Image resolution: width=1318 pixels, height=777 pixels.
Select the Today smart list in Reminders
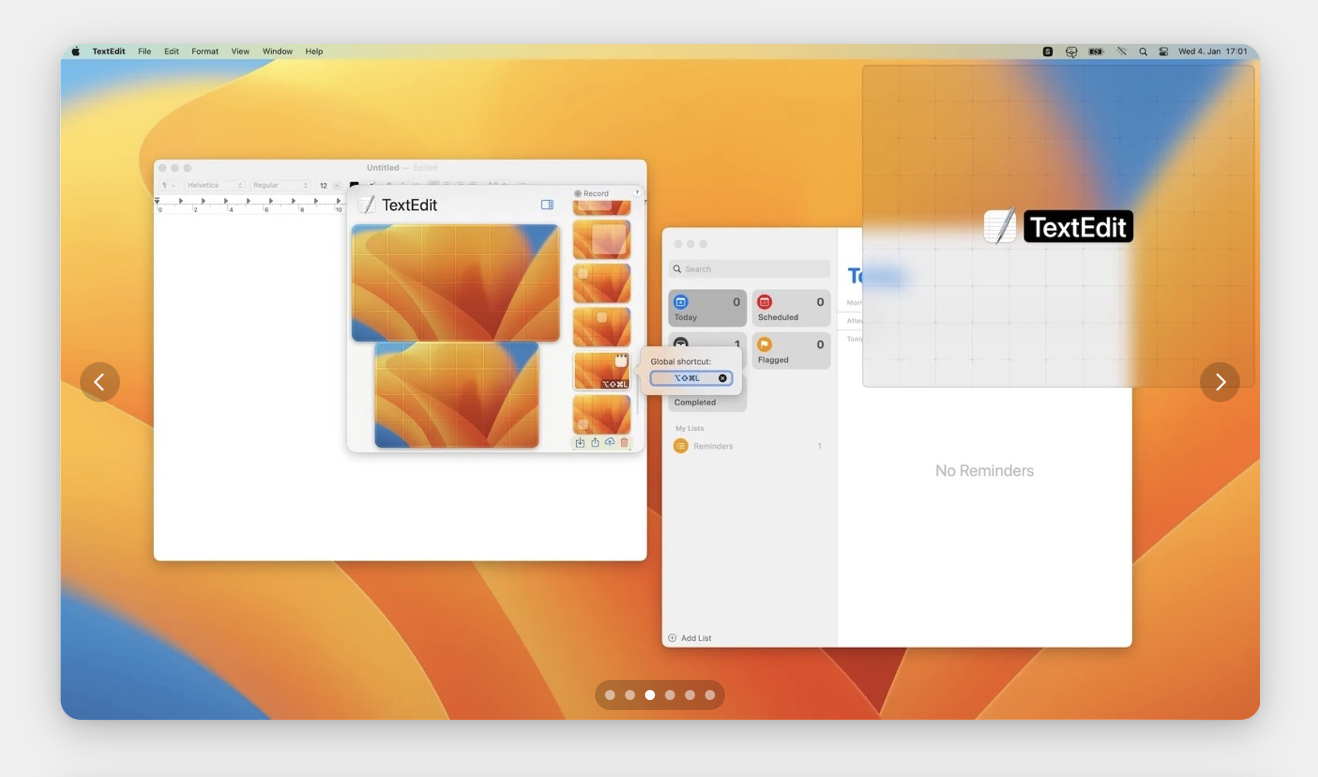pyautogui.click(x=707, y=308)
